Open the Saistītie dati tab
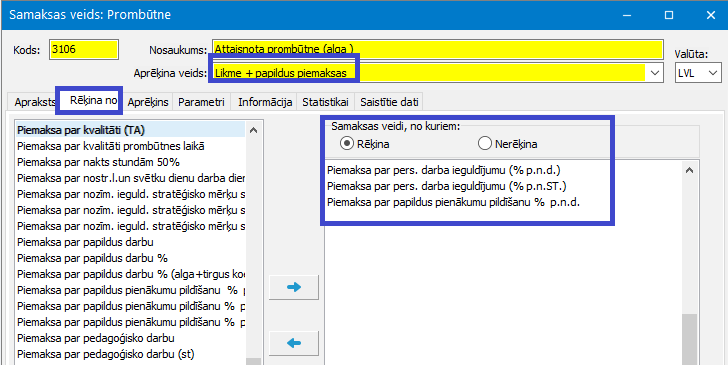This screenshot has height=365, width=728. (x=389, y=102)
